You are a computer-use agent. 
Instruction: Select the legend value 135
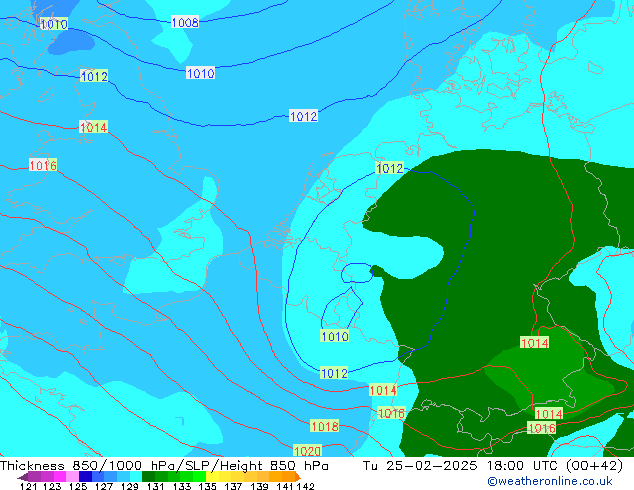click(207, 486)
